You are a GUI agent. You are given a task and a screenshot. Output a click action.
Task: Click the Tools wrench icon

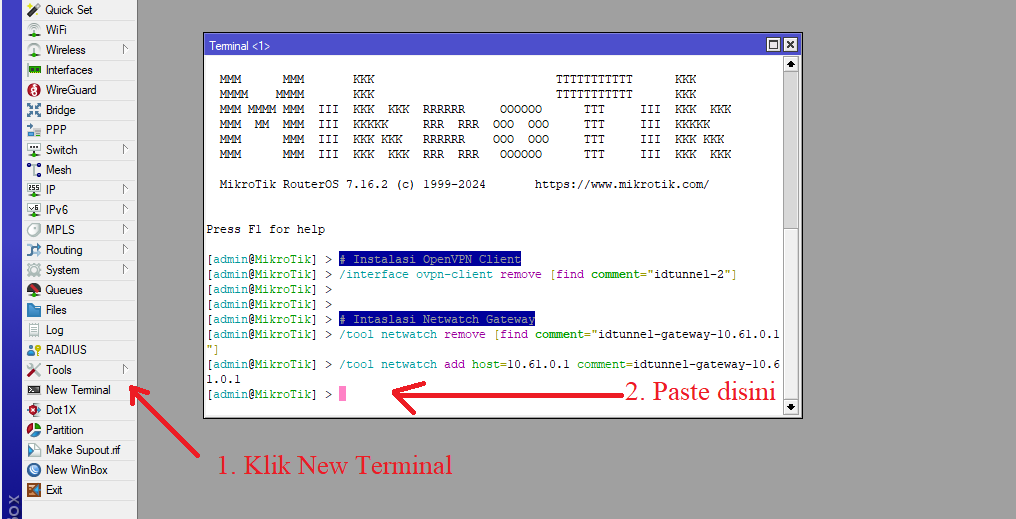coord(34,370)
